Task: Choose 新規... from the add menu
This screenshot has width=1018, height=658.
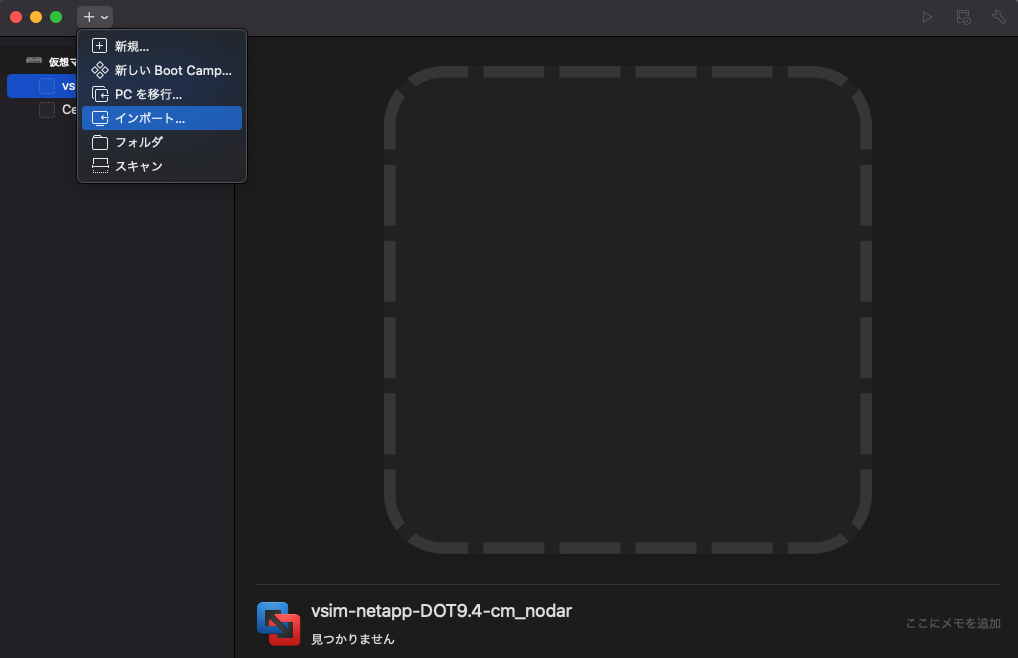Action: coord(162,46)
